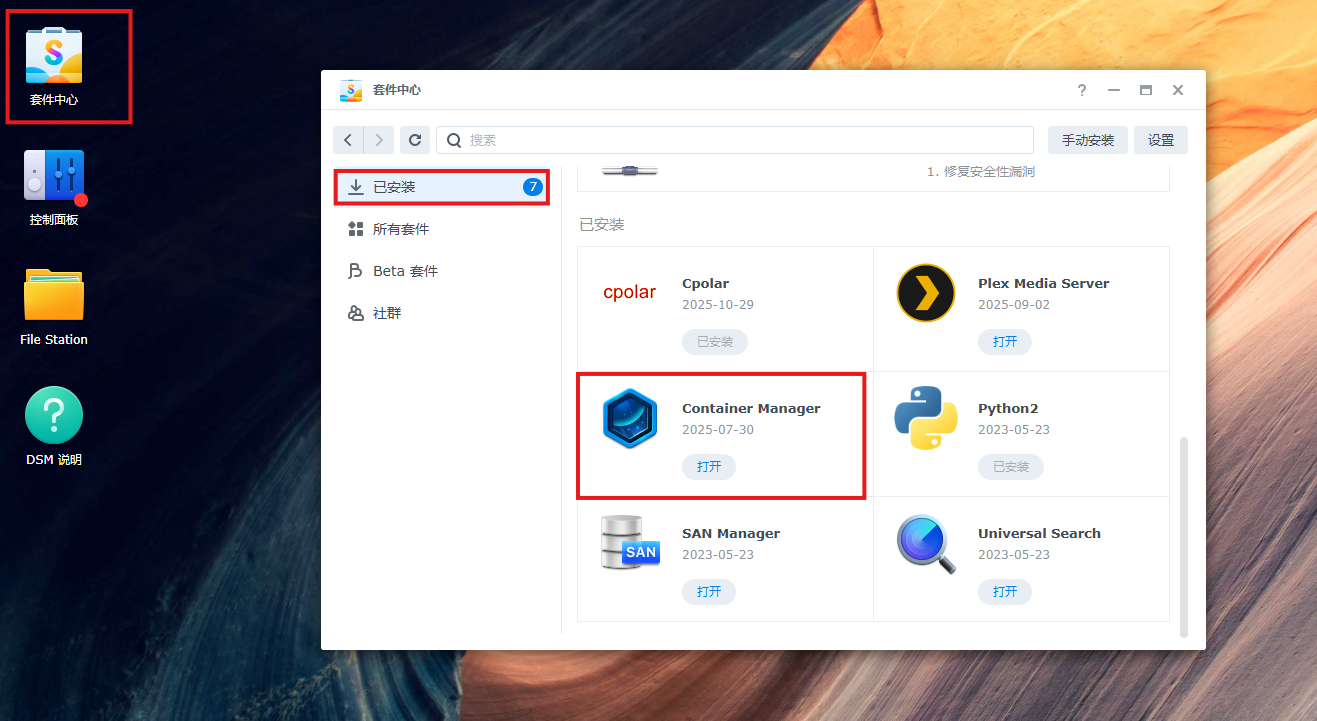Open 控制面板 from the desktop

click(x=54, y=178)
